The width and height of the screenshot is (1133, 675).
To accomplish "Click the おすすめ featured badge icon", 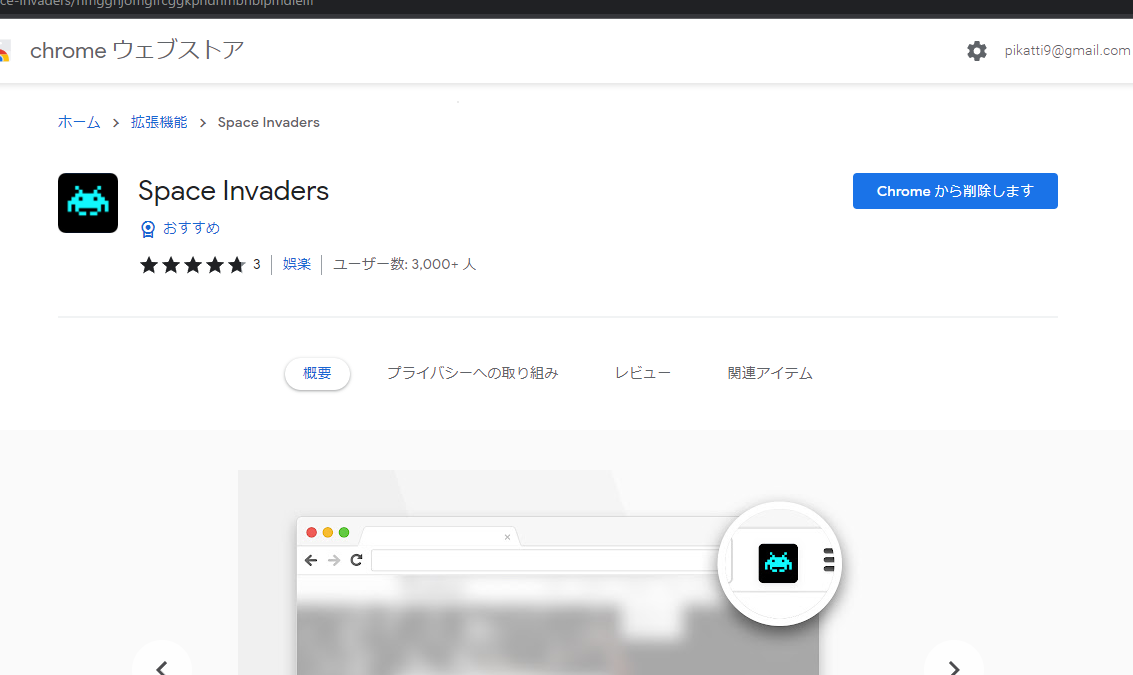I will tap(147, 229).
